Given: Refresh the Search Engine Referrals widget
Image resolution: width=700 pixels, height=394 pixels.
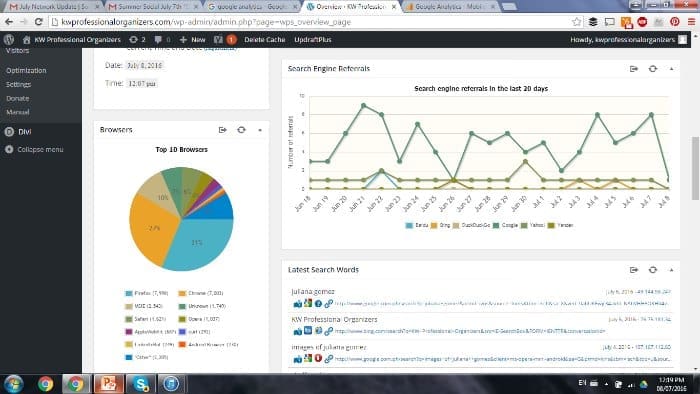Looking at the screenshot, I should pyautogui.click(x=653, y=69).
